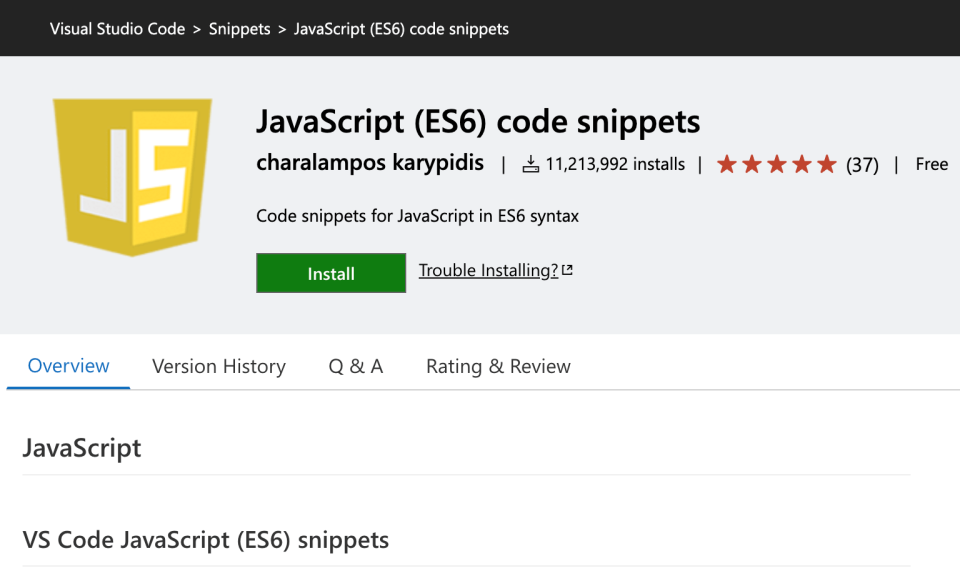Switch to Rating & Review tab
This screenshot has width=960, height=576.
tap(498, 366)
